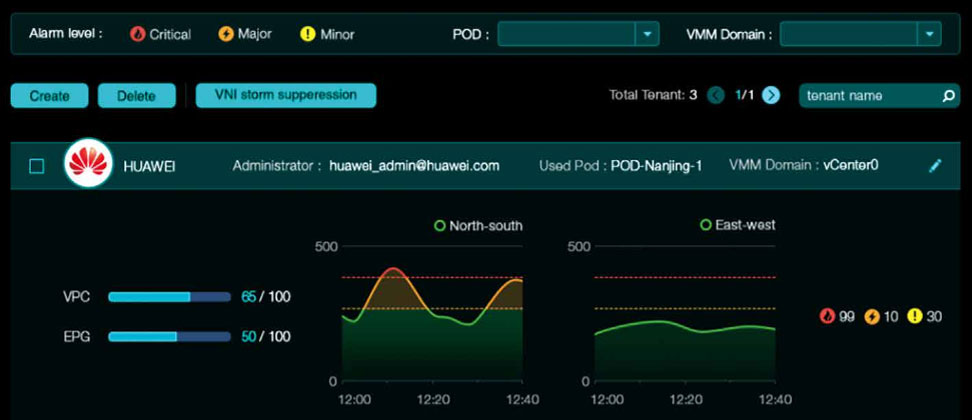
Task: Click the Minor alarm exclamation icon in header
Action: point(307,34)
